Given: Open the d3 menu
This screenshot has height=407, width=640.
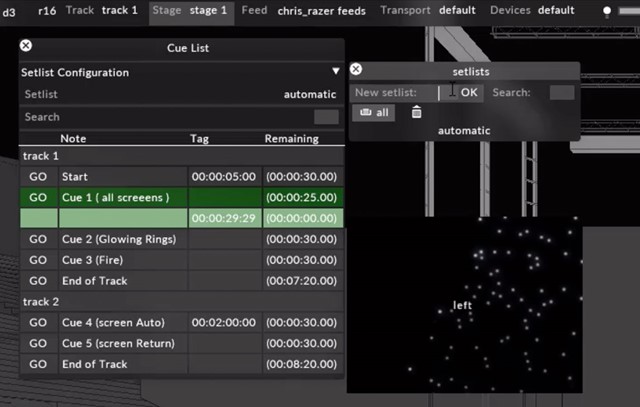Looking at the screenshot, I should 9,12.
